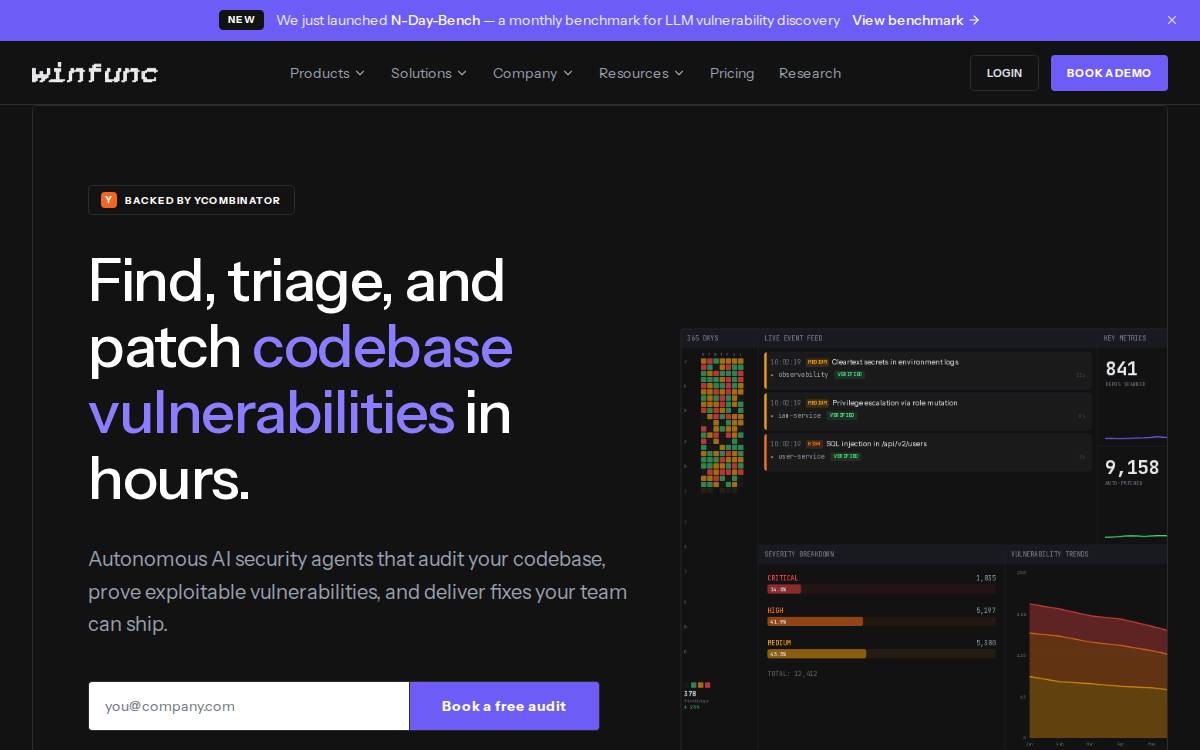
Task: Dismiss the announcement banner with the X
Action: pos(1172,20)
